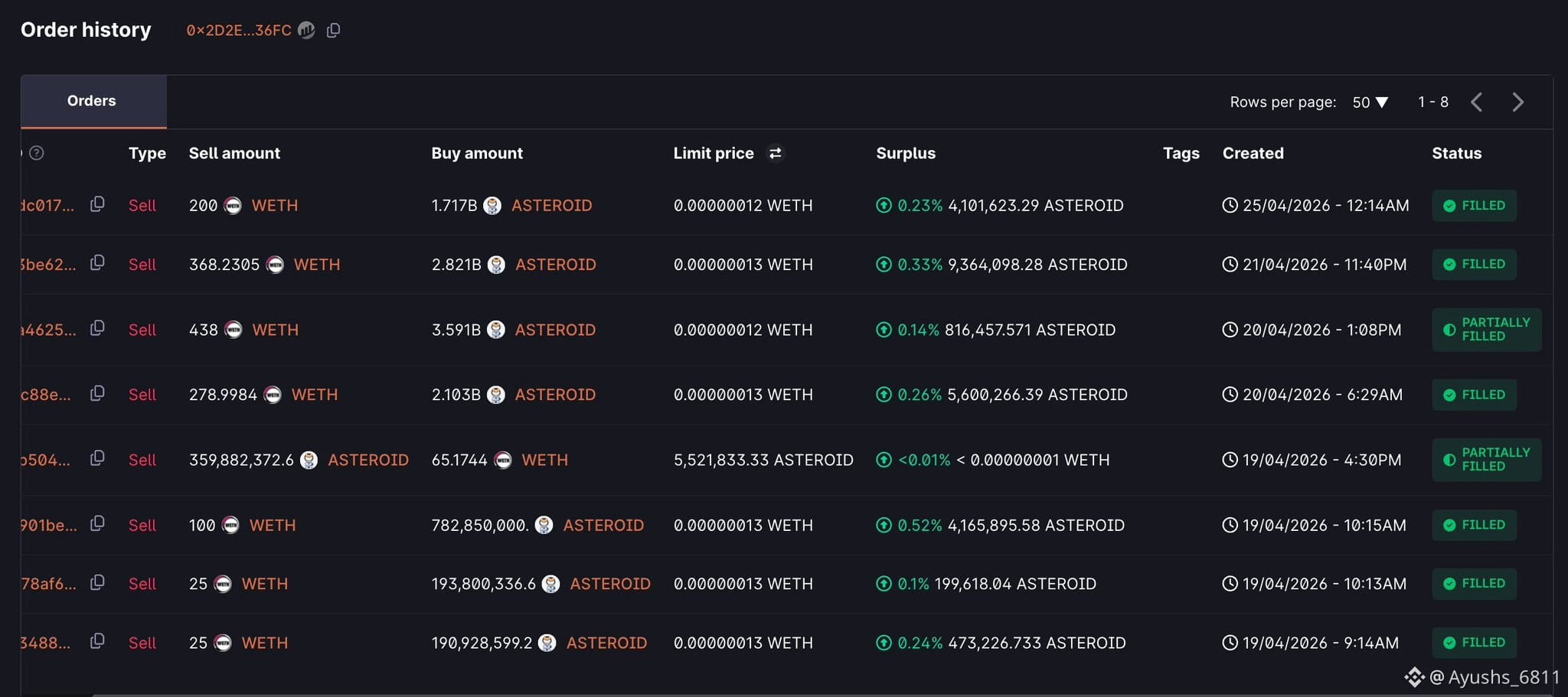Go to the previous page of orders
1568x697 pixels.
click(x=1477, y=102)
